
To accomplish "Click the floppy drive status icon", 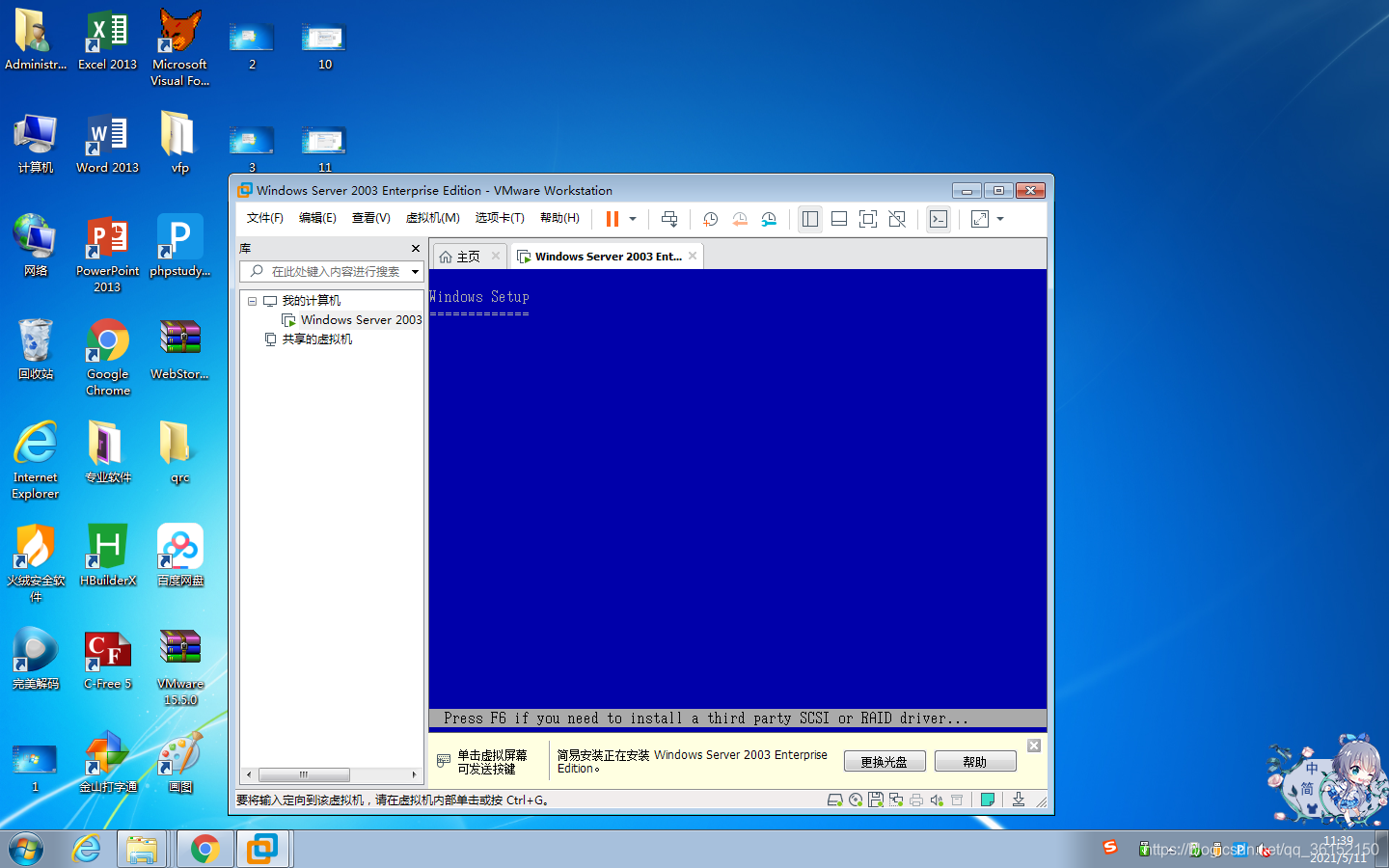I will click(876, 800).
